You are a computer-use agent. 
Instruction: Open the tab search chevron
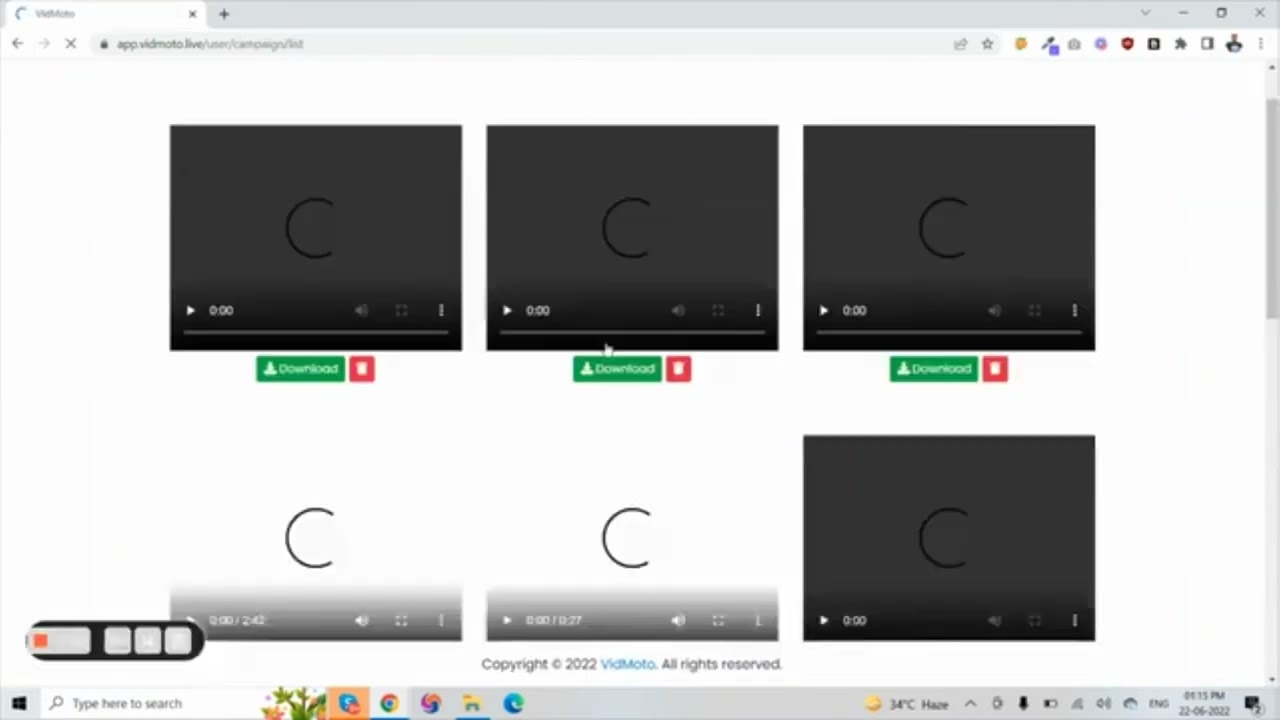click(x=1145, y=13)
